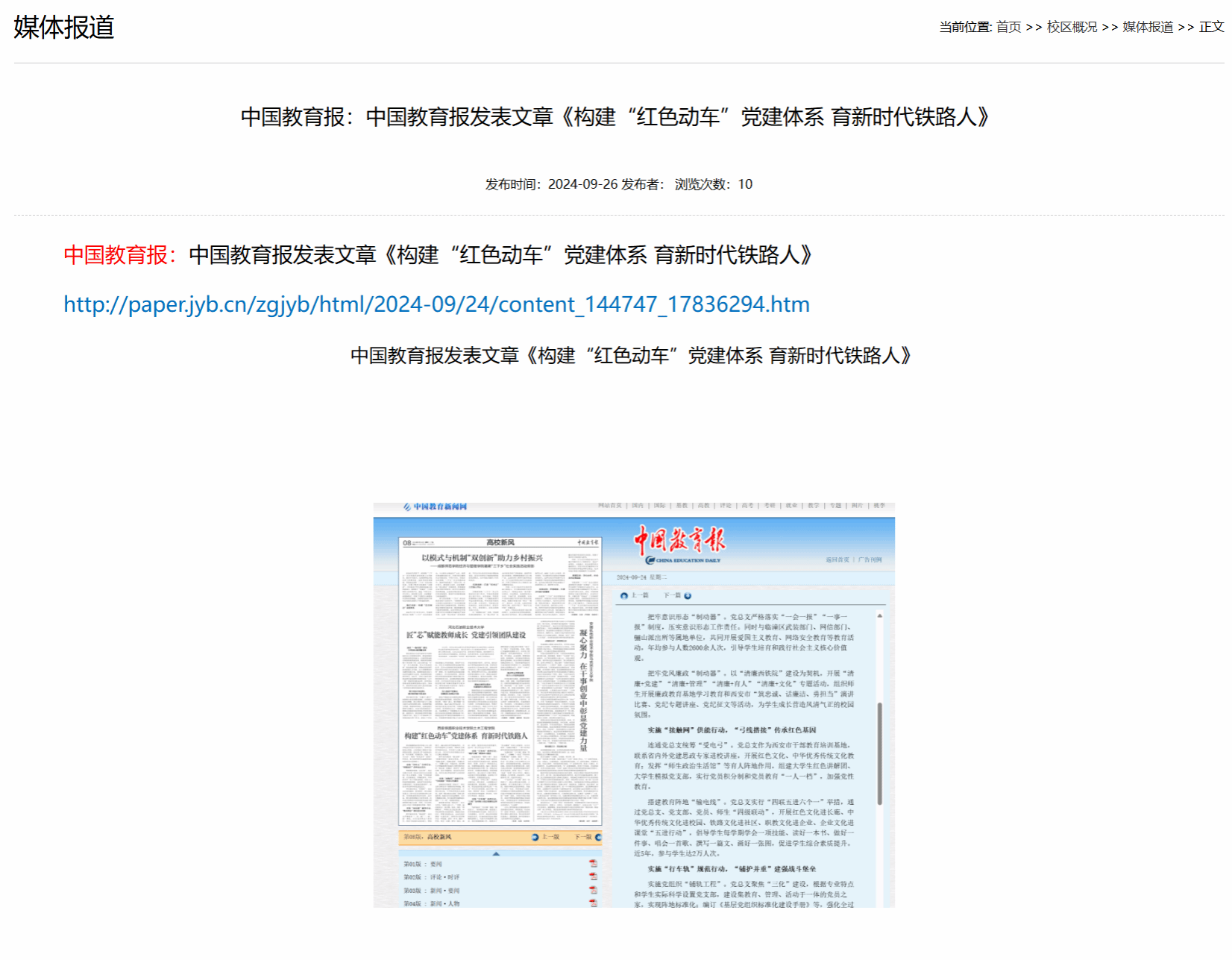Go to 首页 in the breadcrumb
This screenshot has width=1232, height=960.
point(1008,27)
